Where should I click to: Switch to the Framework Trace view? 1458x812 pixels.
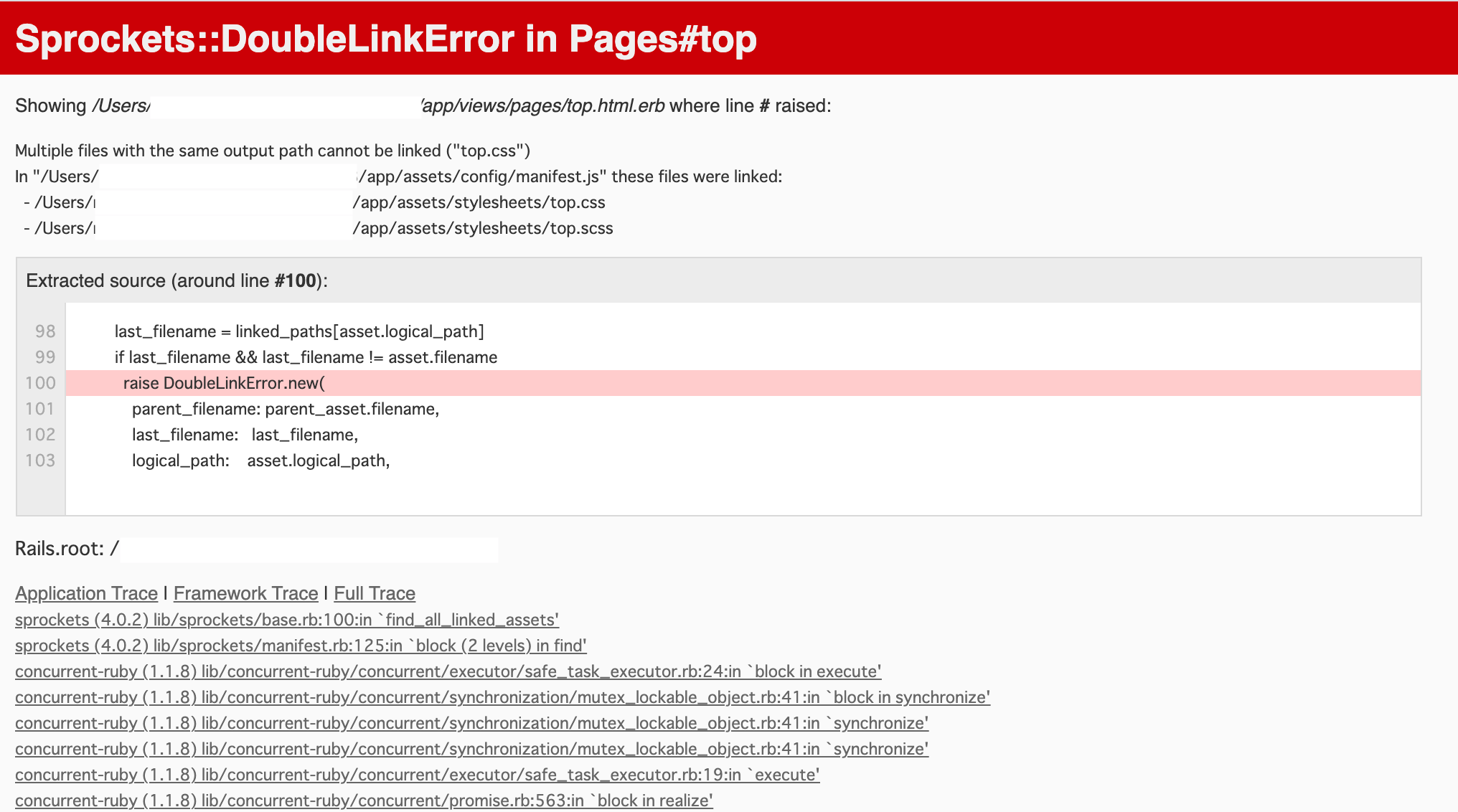(x=245, y=593)
